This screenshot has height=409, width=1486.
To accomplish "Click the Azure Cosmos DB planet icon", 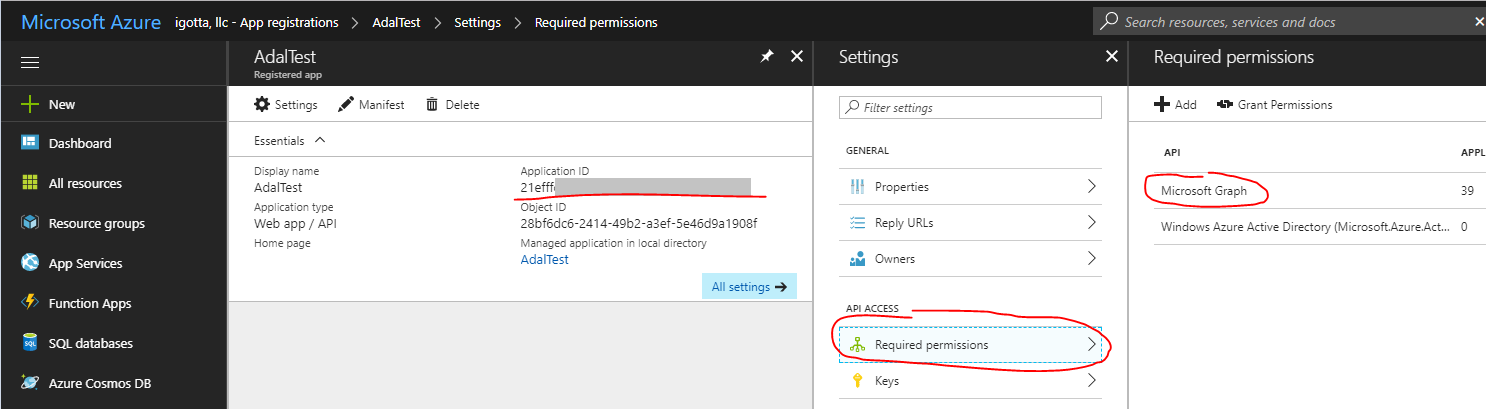I will coord(30,383).
